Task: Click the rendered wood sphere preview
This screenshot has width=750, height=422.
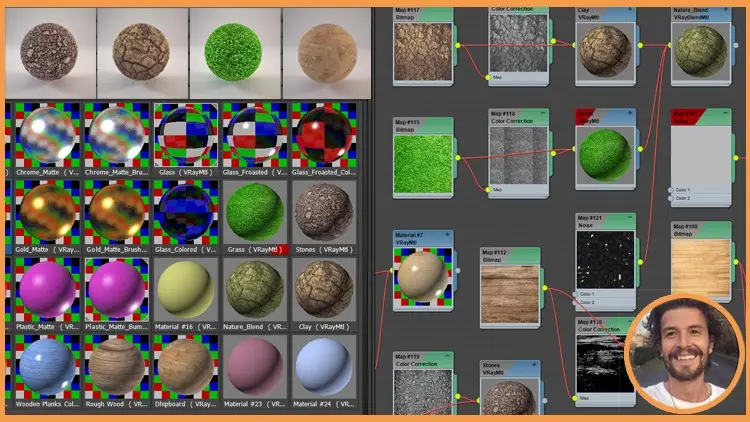Action: pos(327,53)
